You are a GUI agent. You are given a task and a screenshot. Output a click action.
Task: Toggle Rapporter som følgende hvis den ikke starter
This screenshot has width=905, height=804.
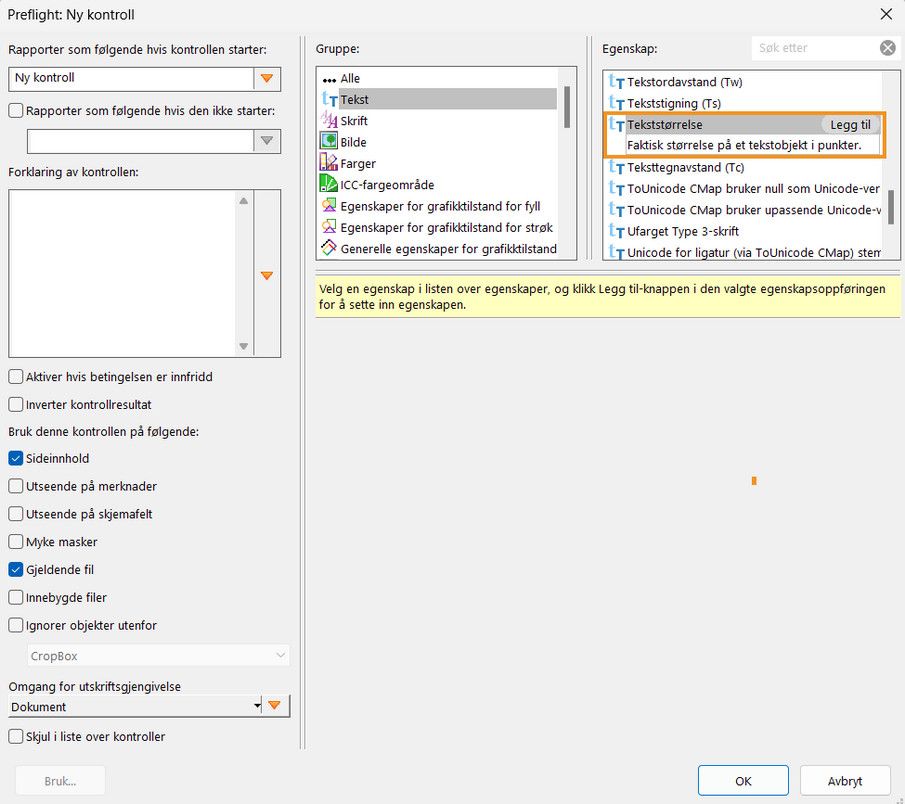coord(16,110)
